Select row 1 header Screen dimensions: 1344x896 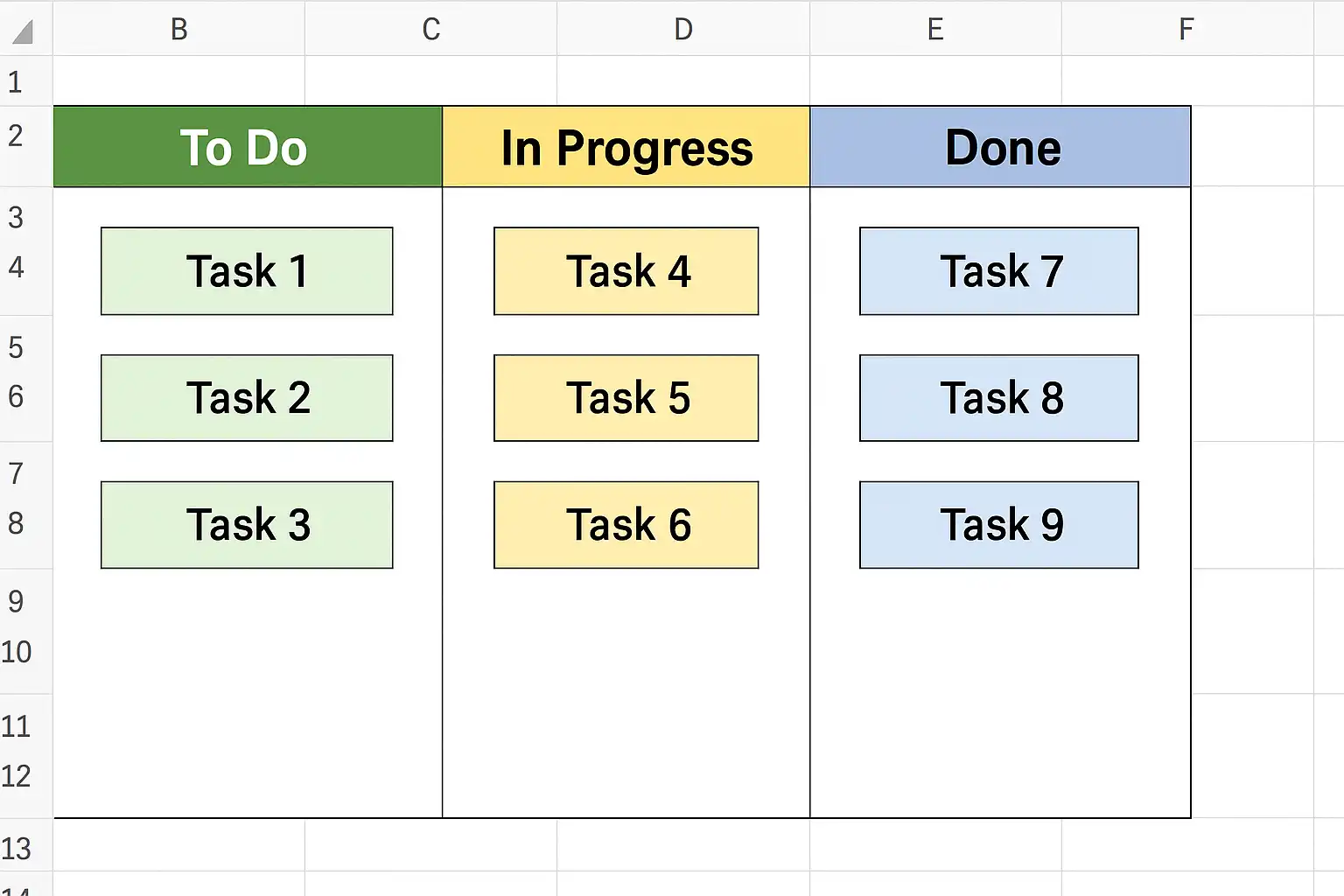[x=16, y=81]
